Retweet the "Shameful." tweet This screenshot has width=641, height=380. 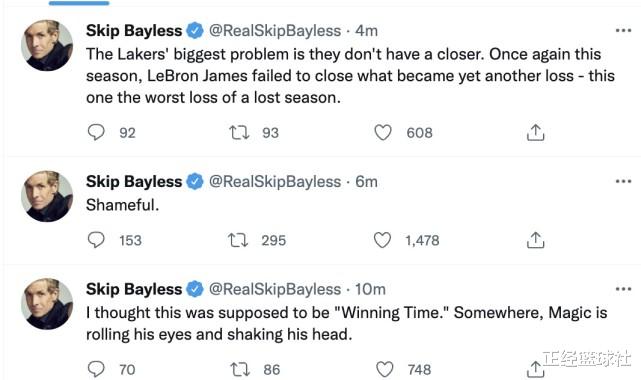point(238,240)
